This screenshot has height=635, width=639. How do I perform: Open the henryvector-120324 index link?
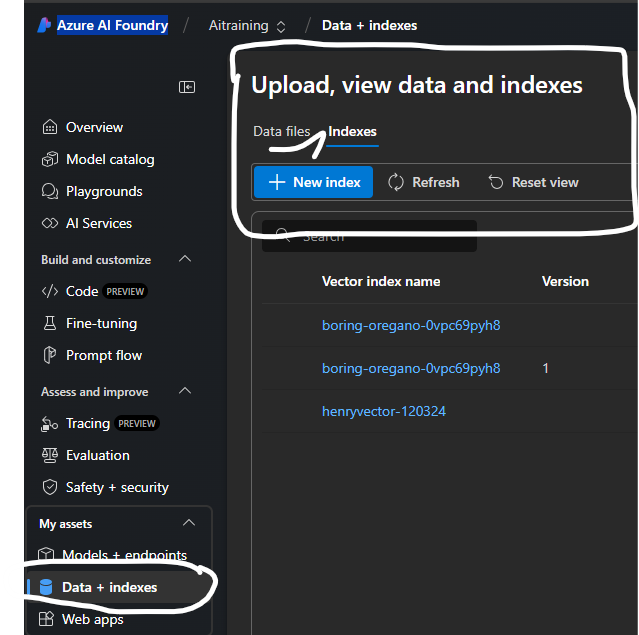point(383,411)
